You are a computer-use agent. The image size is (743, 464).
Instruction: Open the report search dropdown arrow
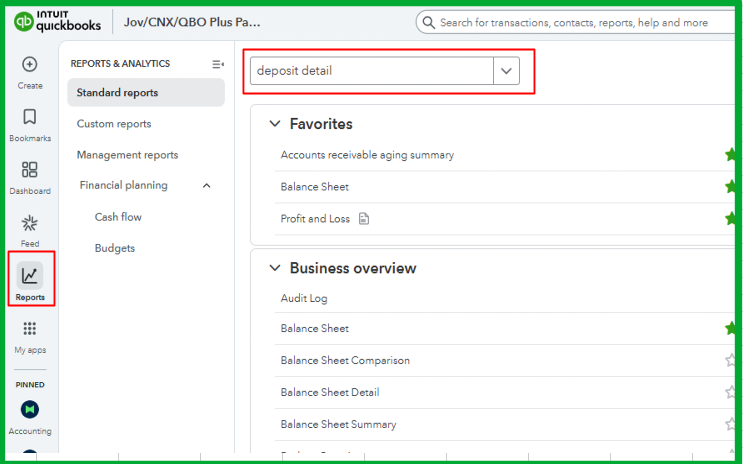(506, 71)
